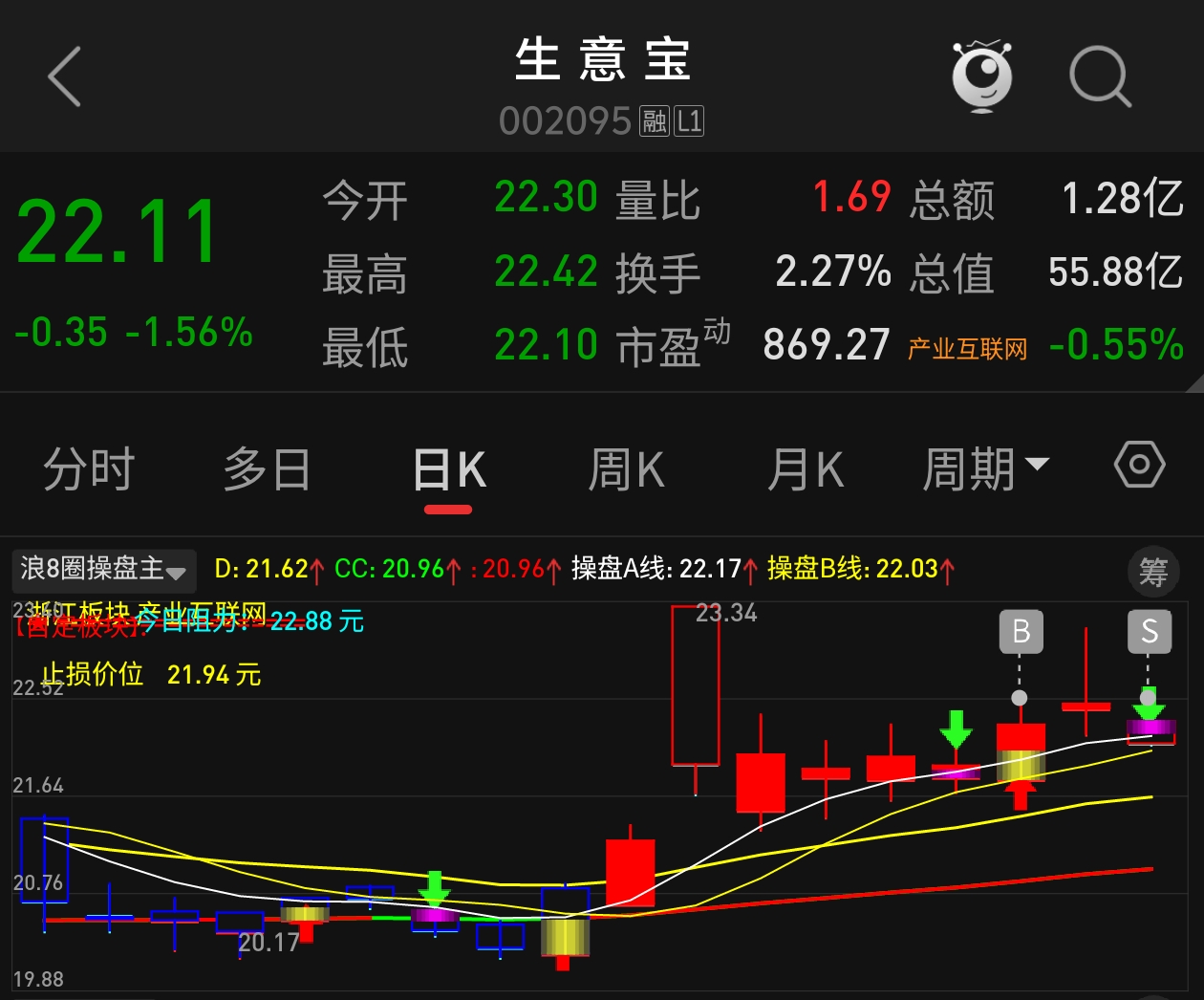The image size is (1204, 1000).
Task: Select the B buy signal marker
Action: [1021, 632]
